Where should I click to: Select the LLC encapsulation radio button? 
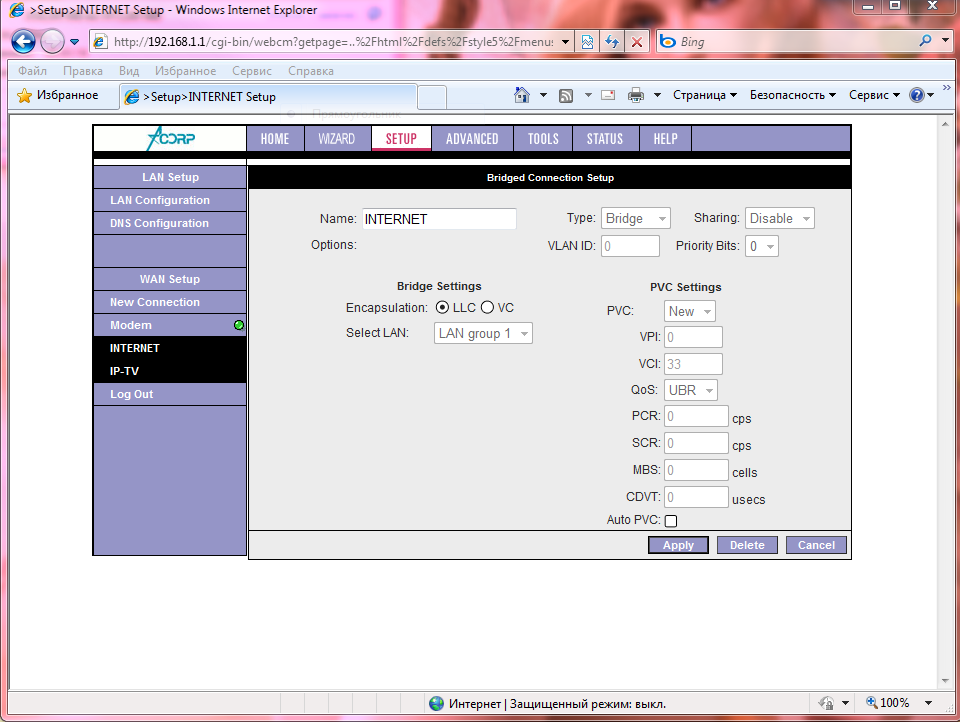click(443, 307)
